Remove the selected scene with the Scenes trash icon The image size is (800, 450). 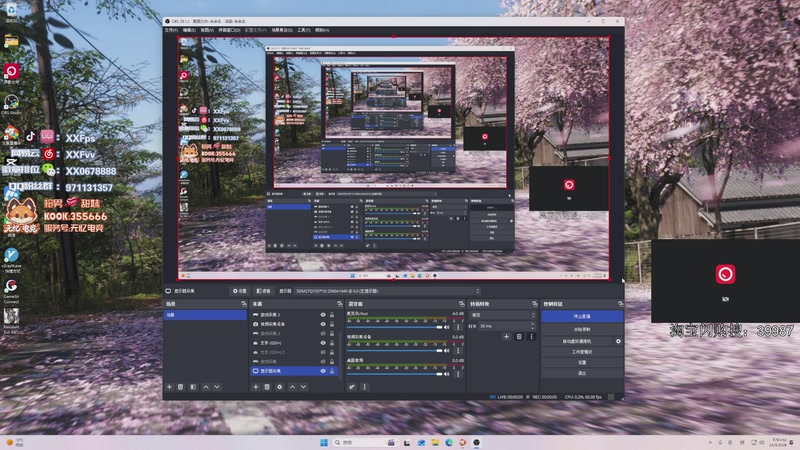coord(180,387)
